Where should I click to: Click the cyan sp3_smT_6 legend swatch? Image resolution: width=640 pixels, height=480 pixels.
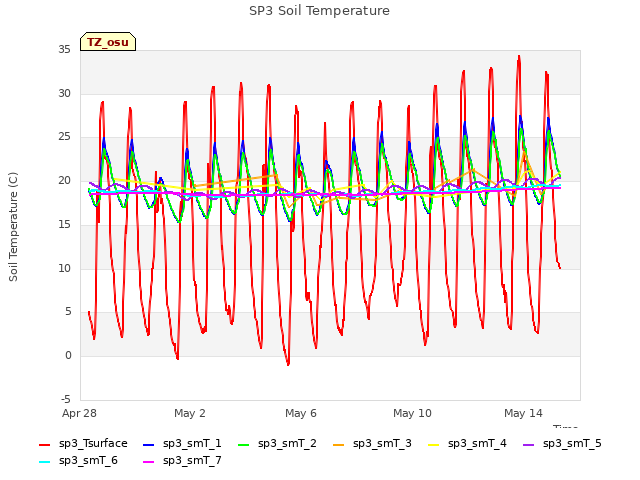[x=44, y=462]
